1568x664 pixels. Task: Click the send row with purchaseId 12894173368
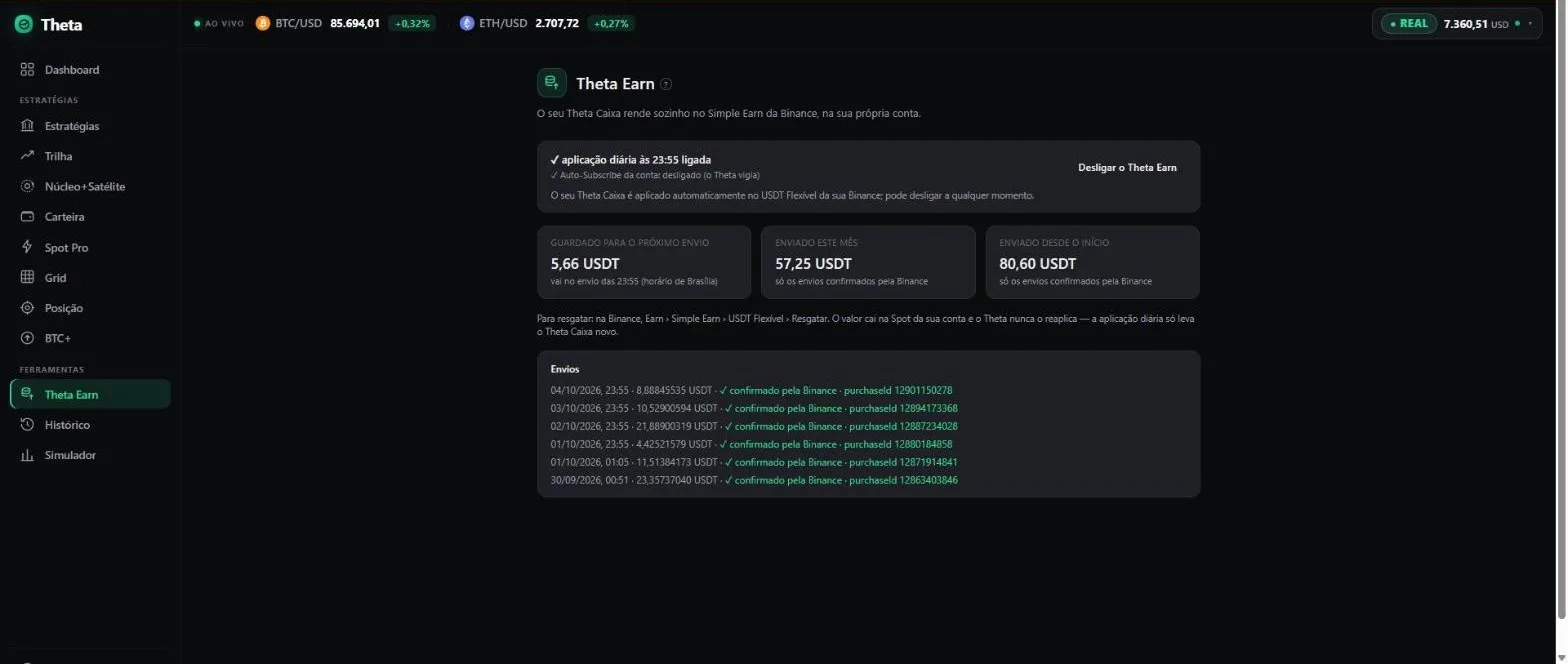click(754, 408)
